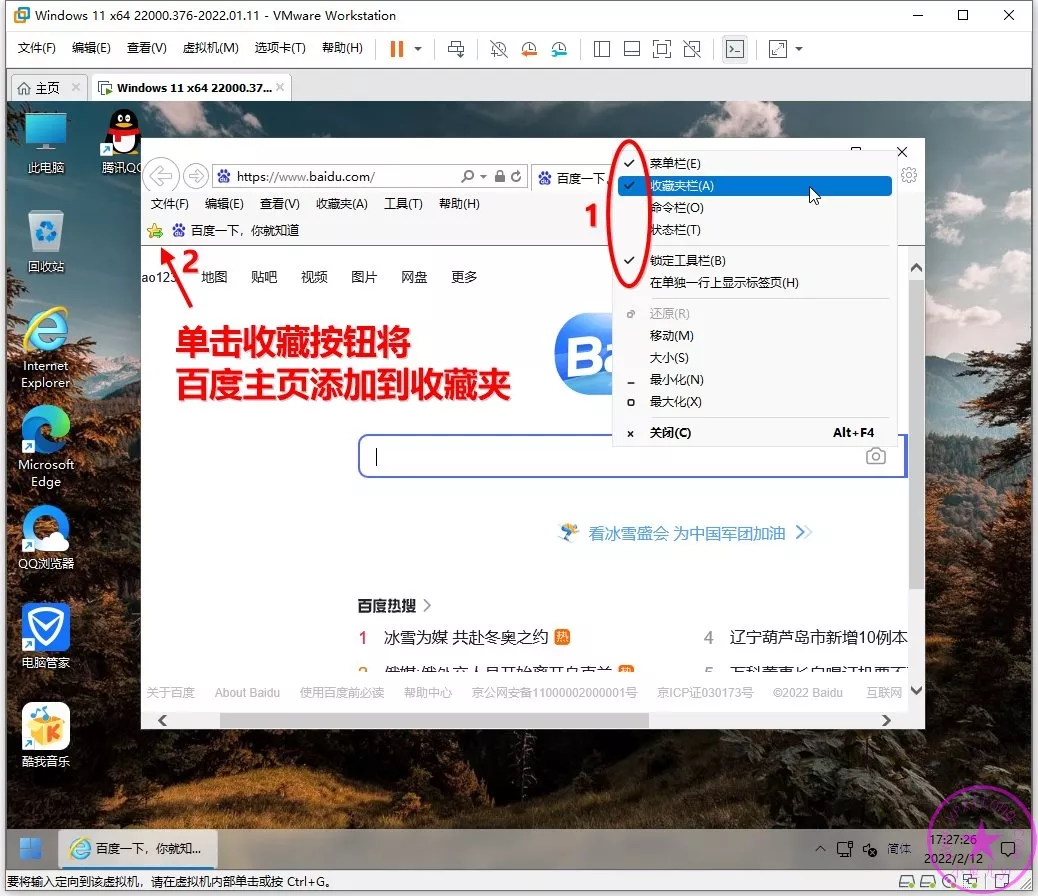Viewport: 1038px width, 896px height.
Task: Click the 简体 input method indicator
Action: click(899, 849)
